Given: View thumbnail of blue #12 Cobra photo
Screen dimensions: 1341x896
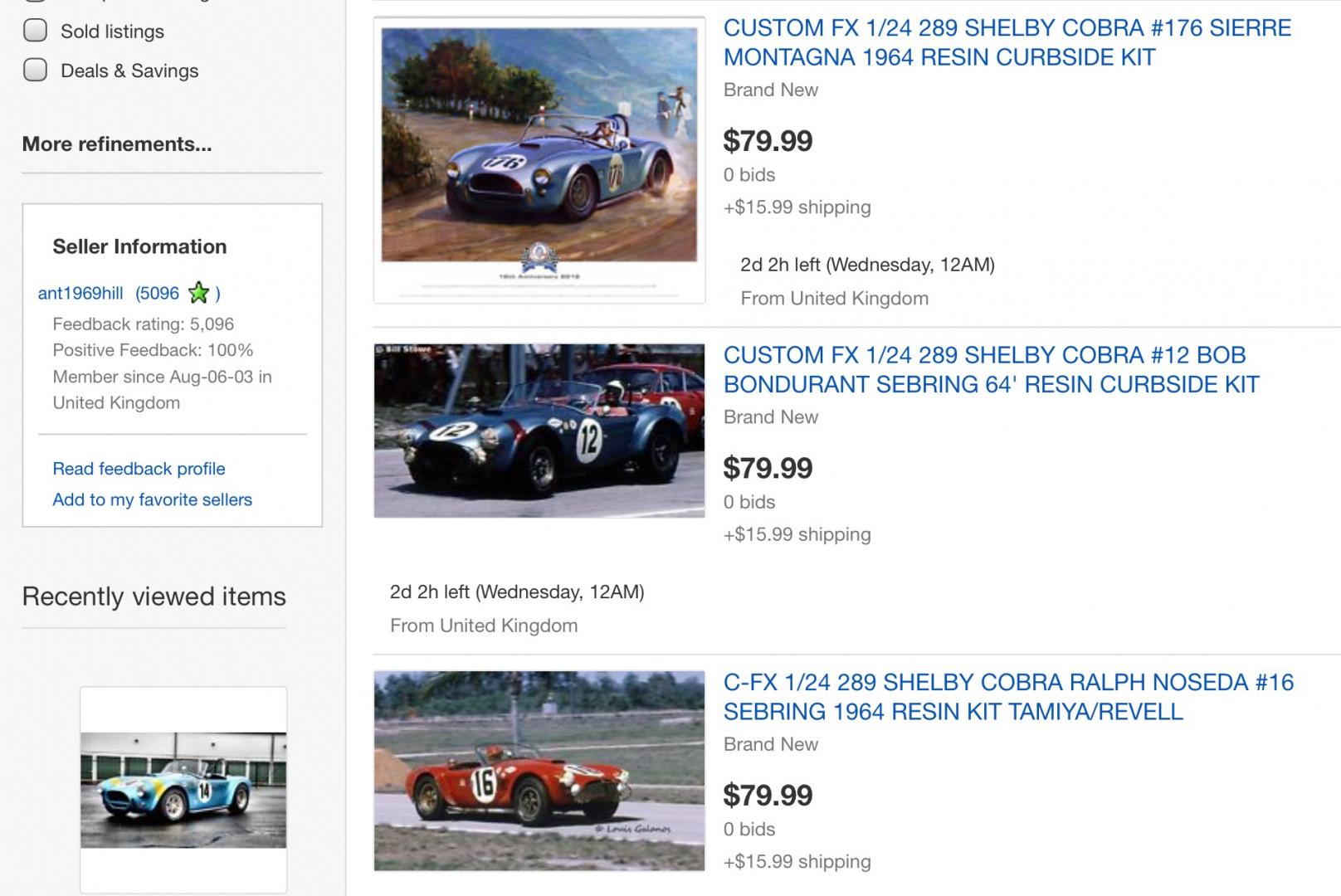Looking at the screenshot, I should click(539, 431).
